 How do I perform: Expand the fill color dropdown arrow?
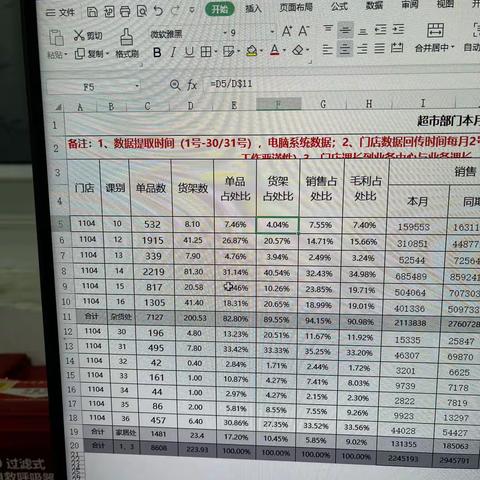[x=261, y=51]
